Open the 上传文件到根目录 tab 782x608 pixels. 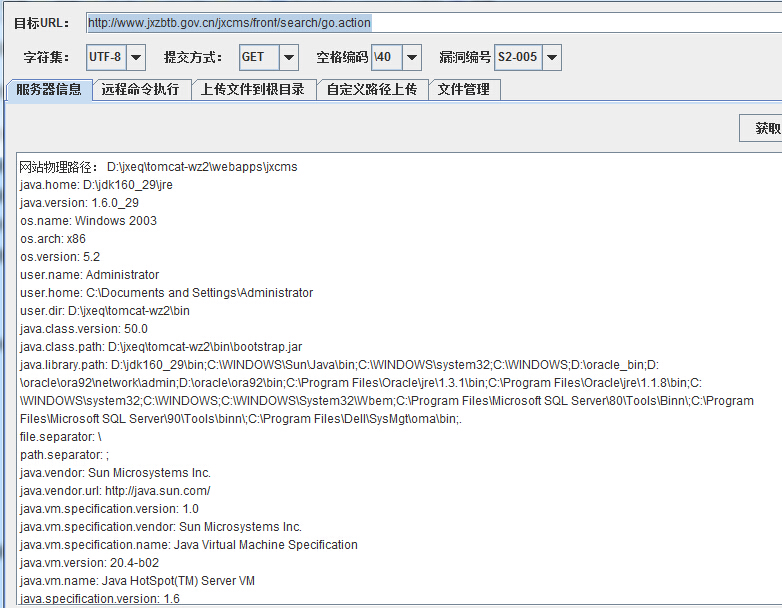(253, 90)
